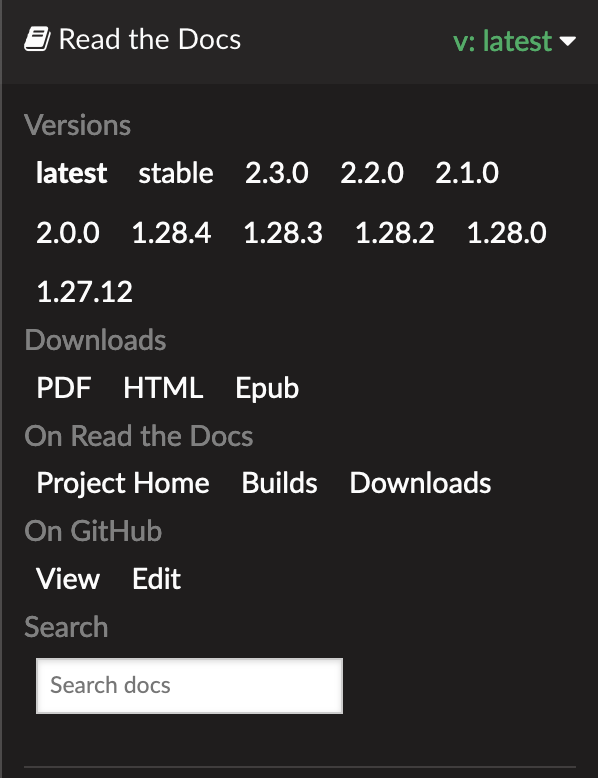The height and width of the screenshot is (778, 598).
Task: Open docs for version 2.2.0
Action: (372, 173)
